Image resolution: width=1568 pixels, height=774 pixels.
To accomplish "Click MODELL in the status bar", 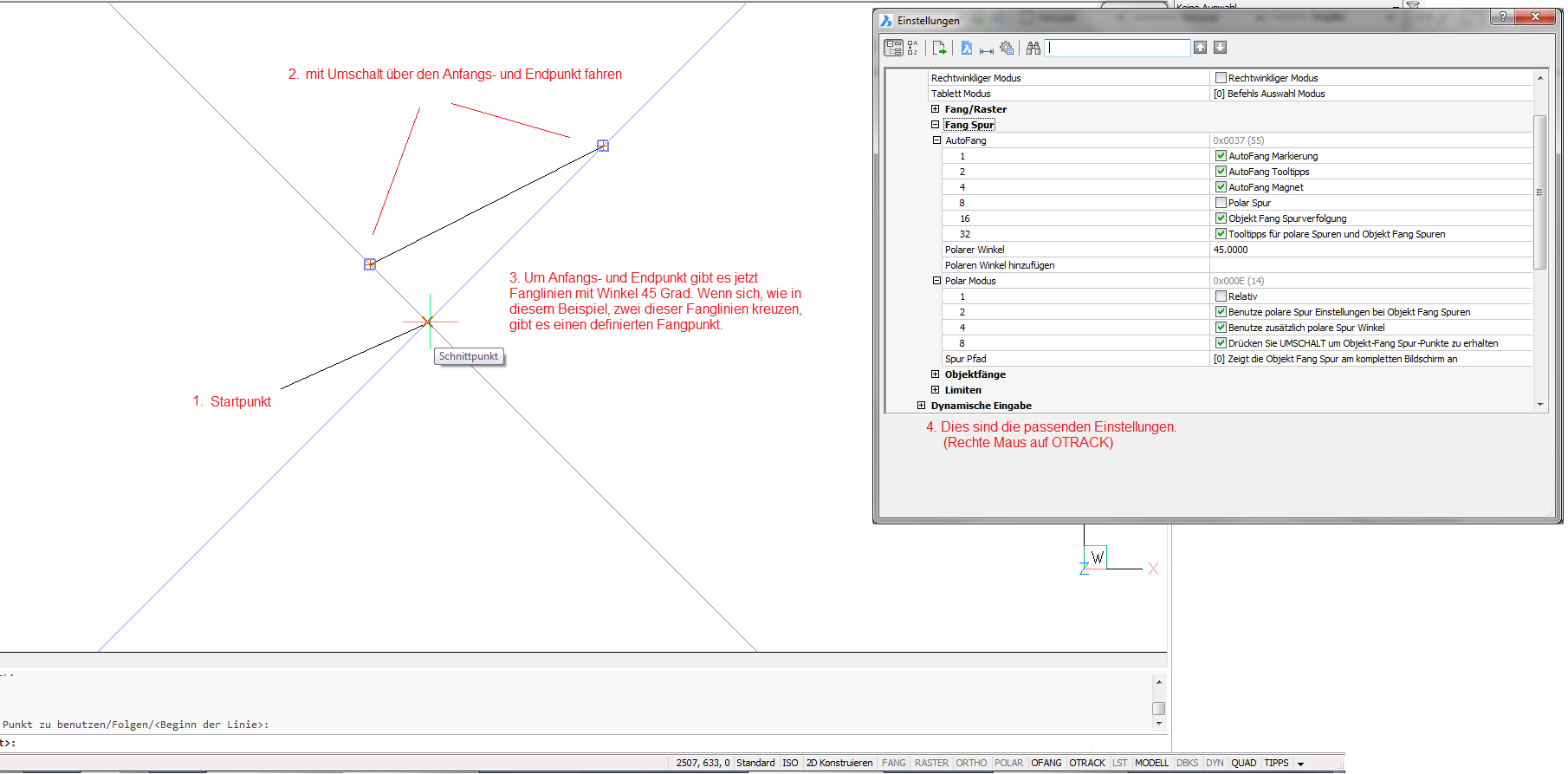I will [x=1151, y=763].
